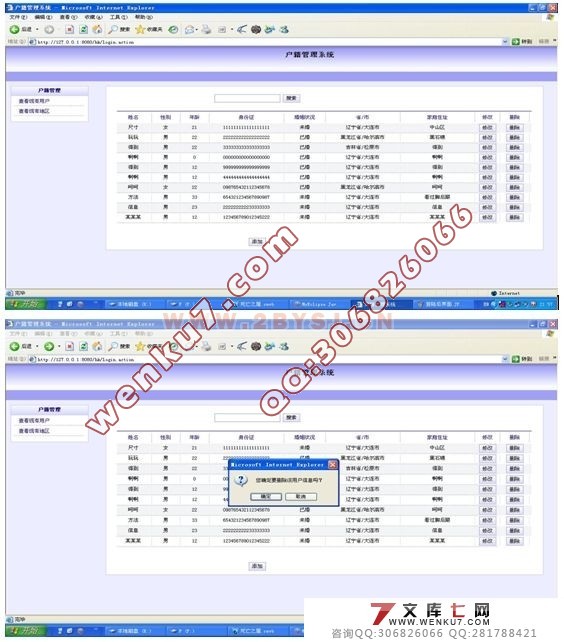The height and width of the screenshot is (642, 564).
Task: Click the 添加 button below the lower table
Action: [x=257, y=566]
